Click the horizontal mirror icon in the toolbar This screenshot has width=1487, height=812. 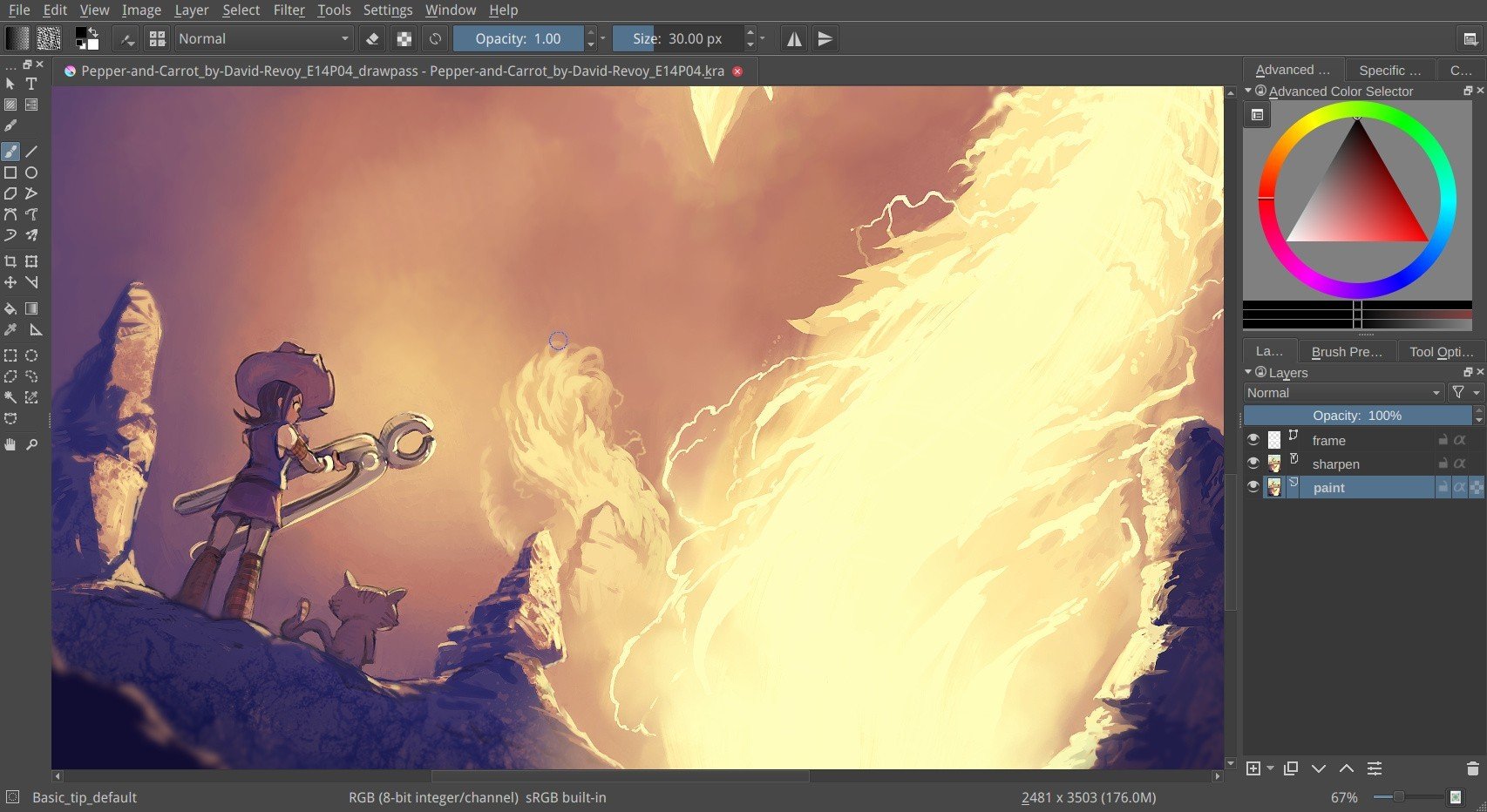[x=793, y=38]
